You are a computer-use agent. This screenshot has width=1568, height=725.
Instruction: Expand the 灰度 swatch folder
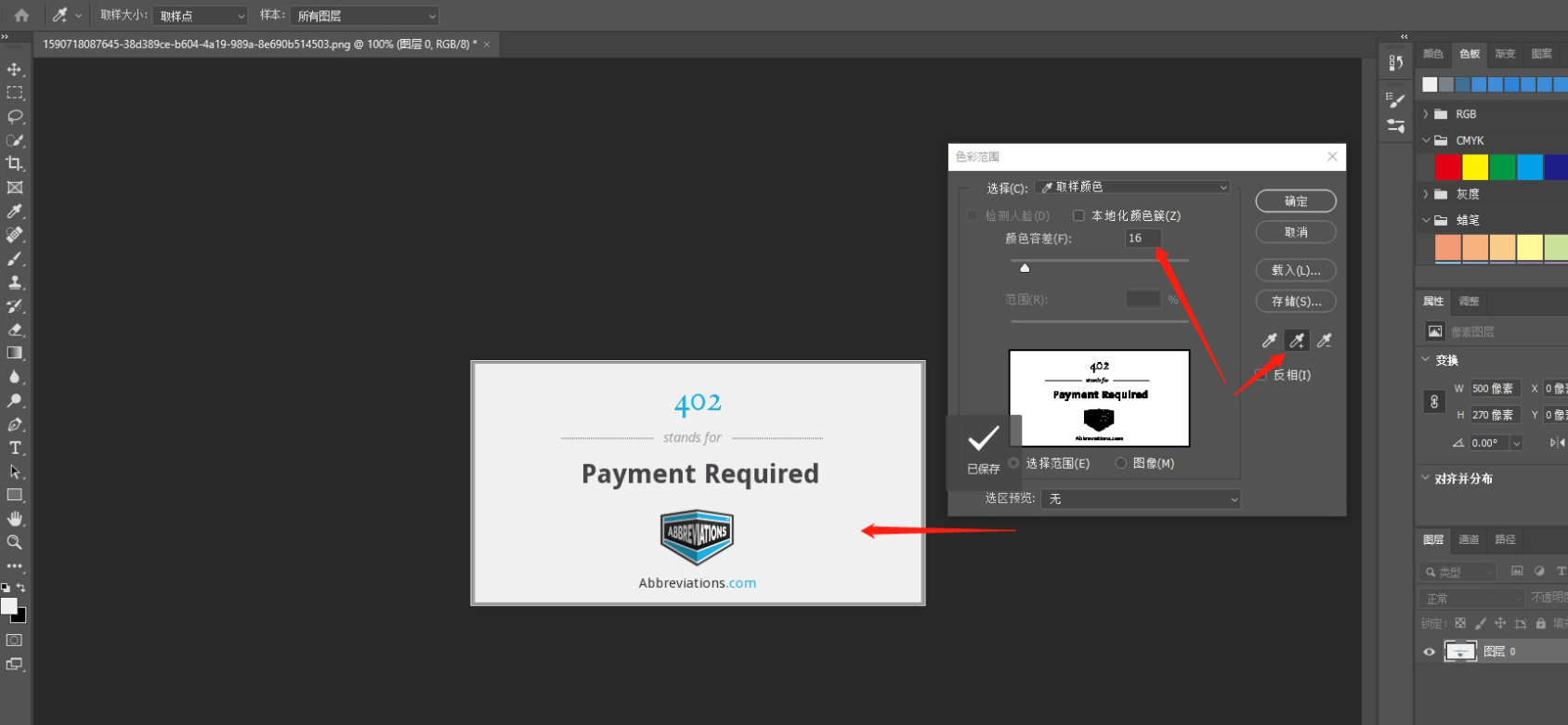1426,194
